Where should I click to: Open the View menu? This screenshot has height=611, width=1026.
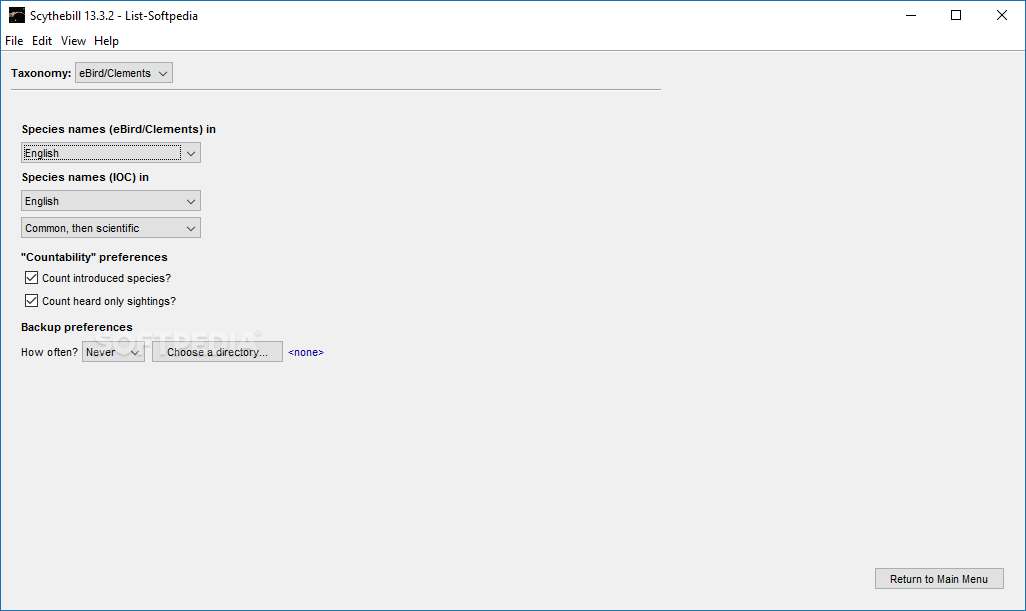(73, 41)
